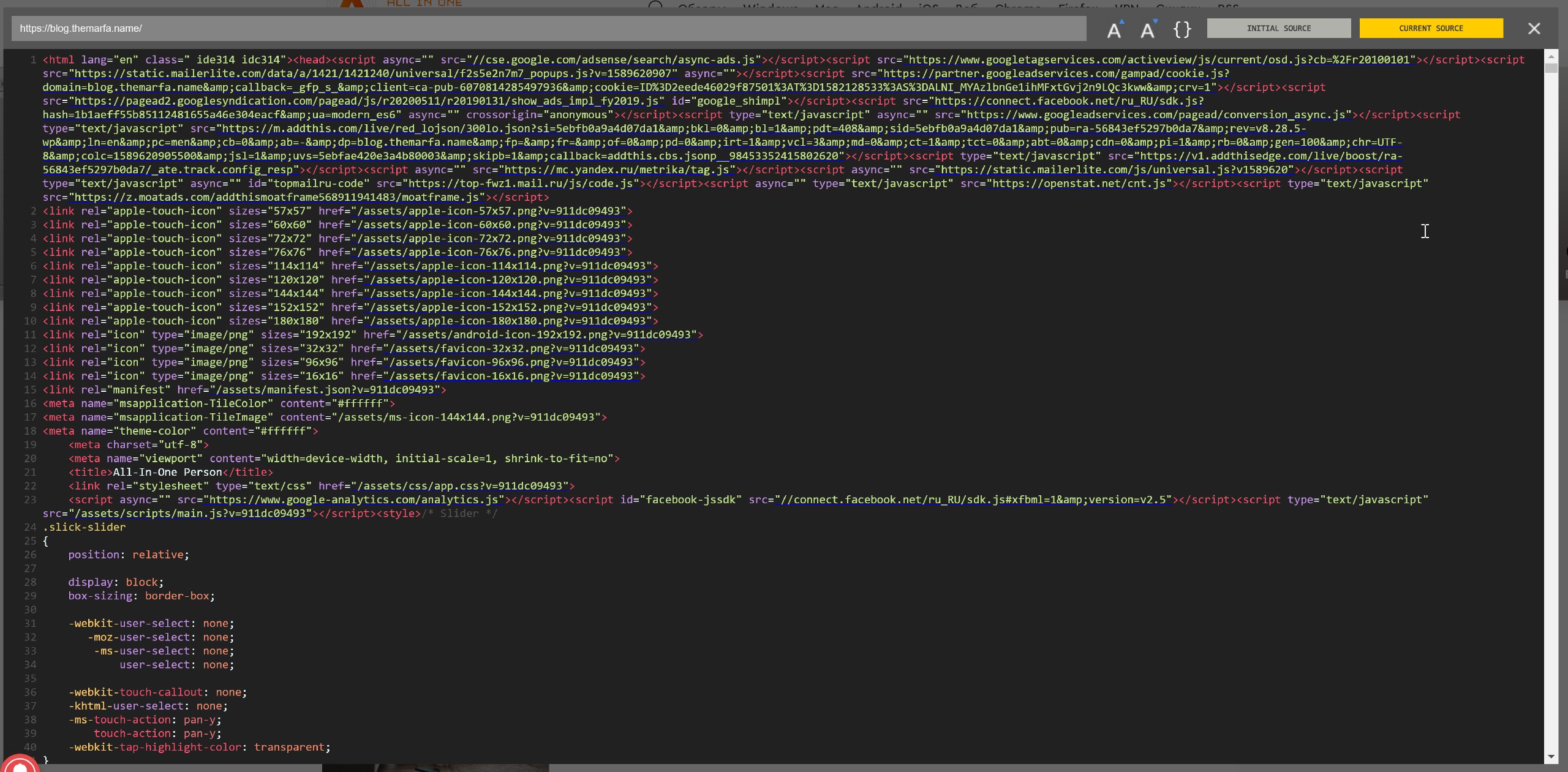The height and width of the screenshot is (772, 1568).
Task: Open the /assets/scripts/main.js link
Action: (x=190, y=514)
